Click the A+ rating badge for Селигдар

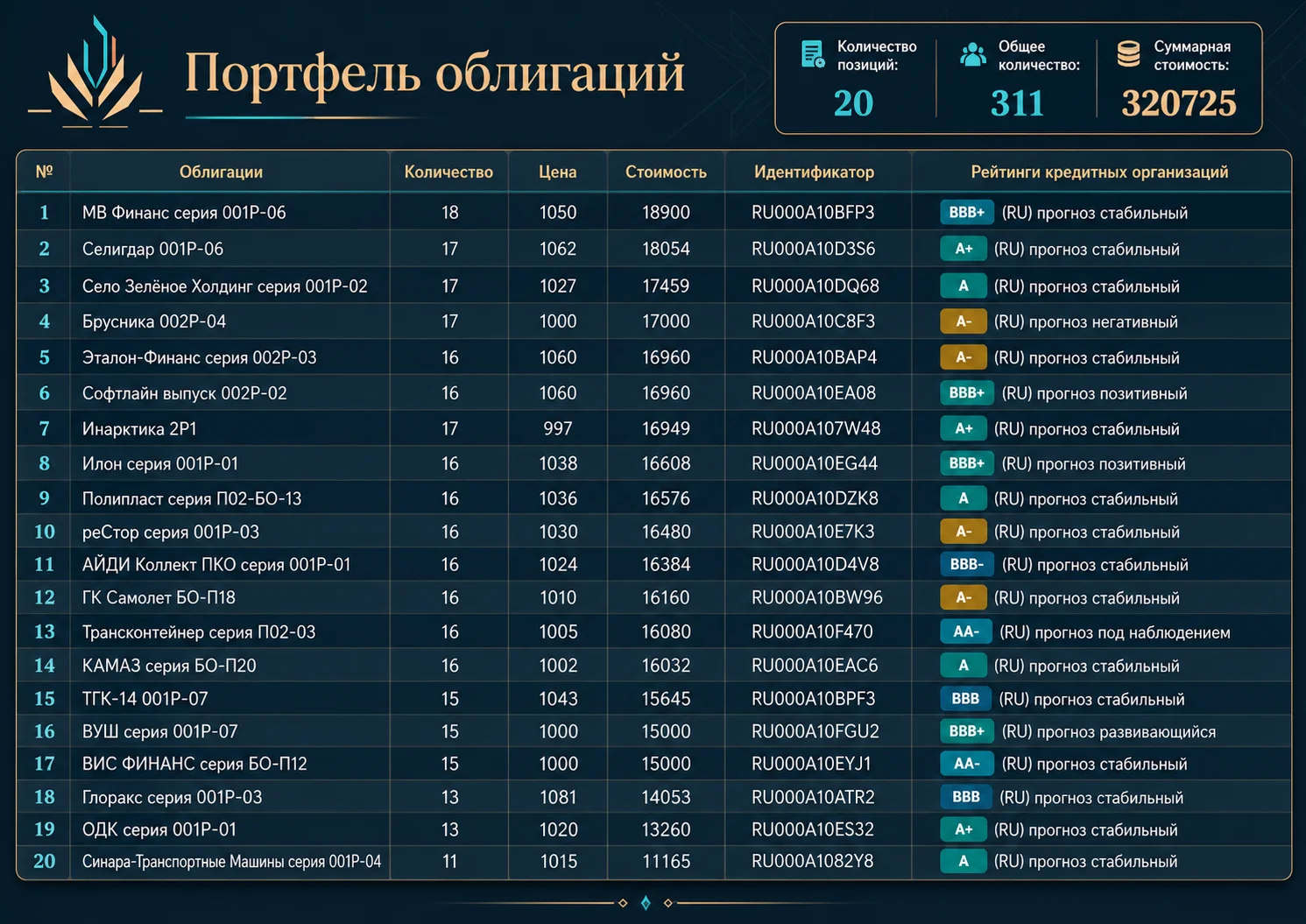click(964, 249)
